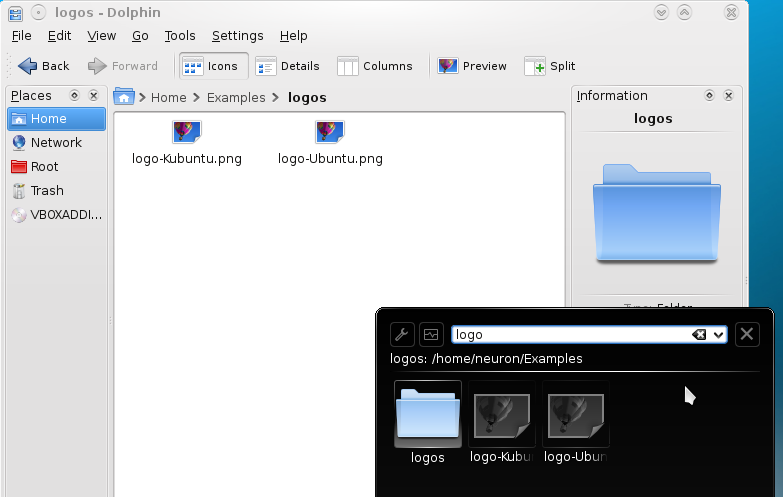Screen dimensions: 783x497
Task: Clear the KRunner search text
Action: [x=699, y=335]
